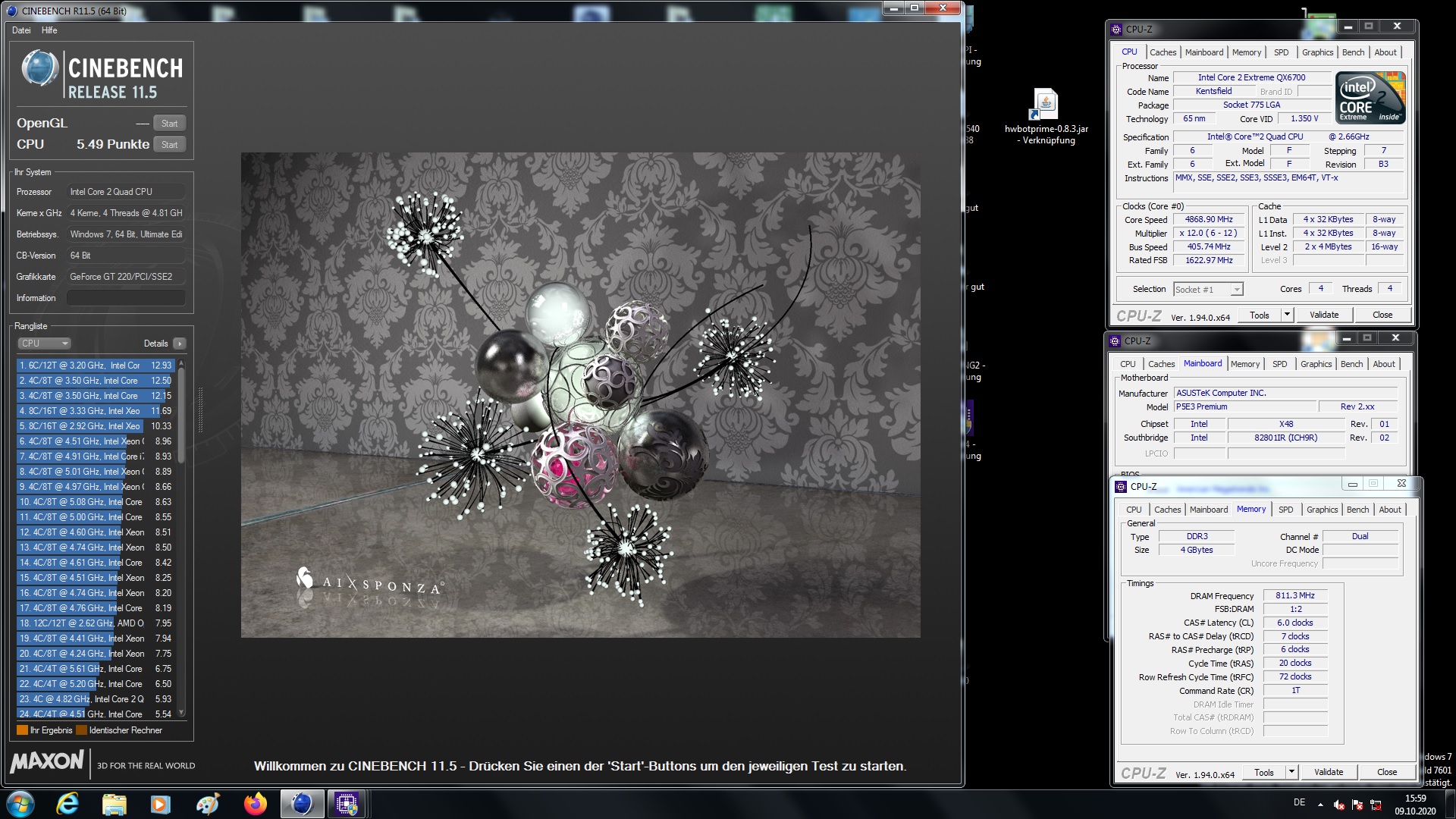Start the CPU benchmark
Screen dimensions: 1456x819
pyautogui.click(x=169, y=145)
